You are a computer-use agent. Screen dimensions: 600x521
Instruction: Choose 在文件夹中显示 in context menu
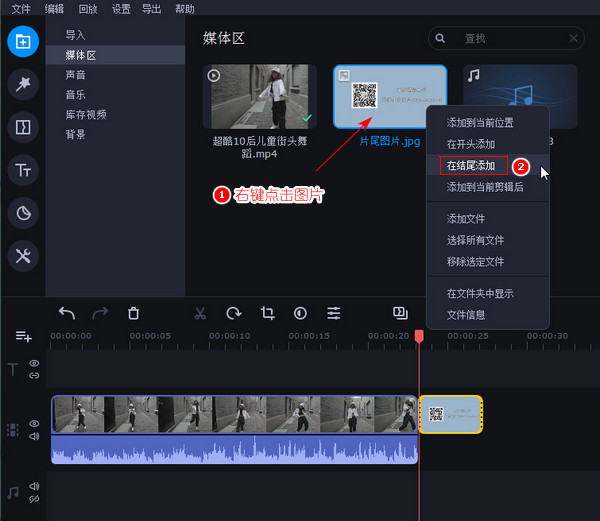[488, 293]
